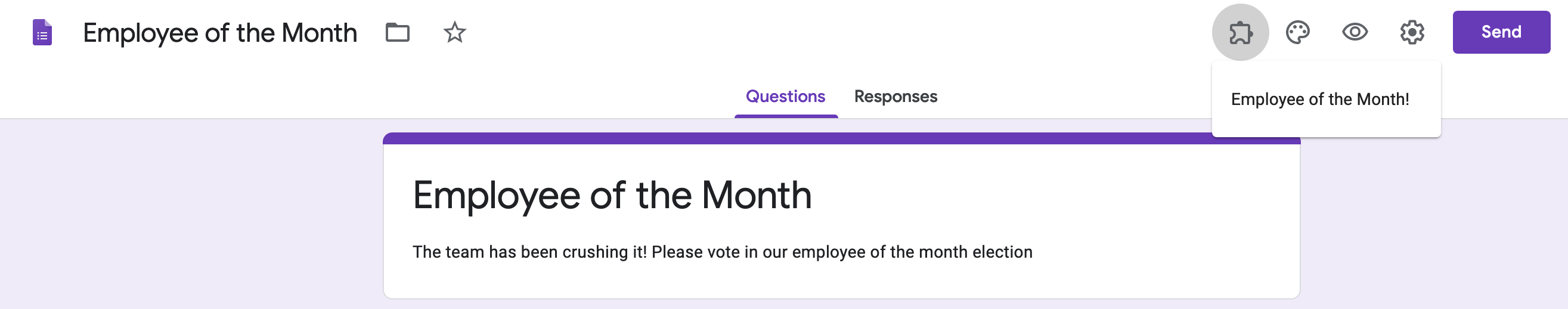The height and width of the screenshot is (309, 1568).
Task: Switch to the Questions tab
Action: click(x=785, y=96)
